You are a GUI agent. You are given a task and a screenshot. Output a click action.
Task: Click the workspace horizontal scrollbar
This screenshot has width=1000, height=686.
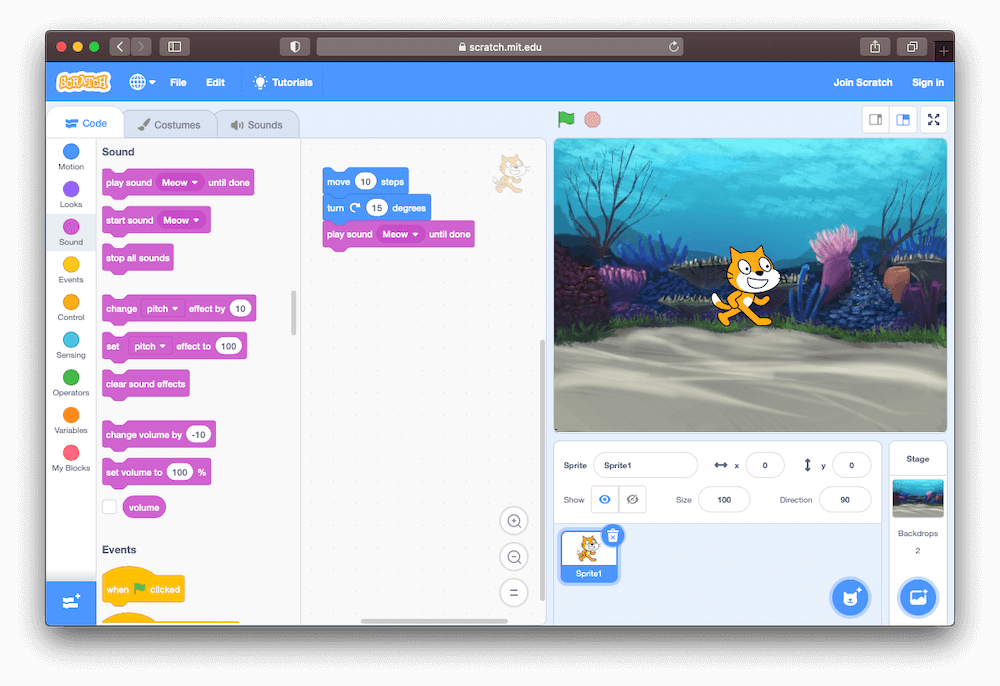[x=434, y=621]
